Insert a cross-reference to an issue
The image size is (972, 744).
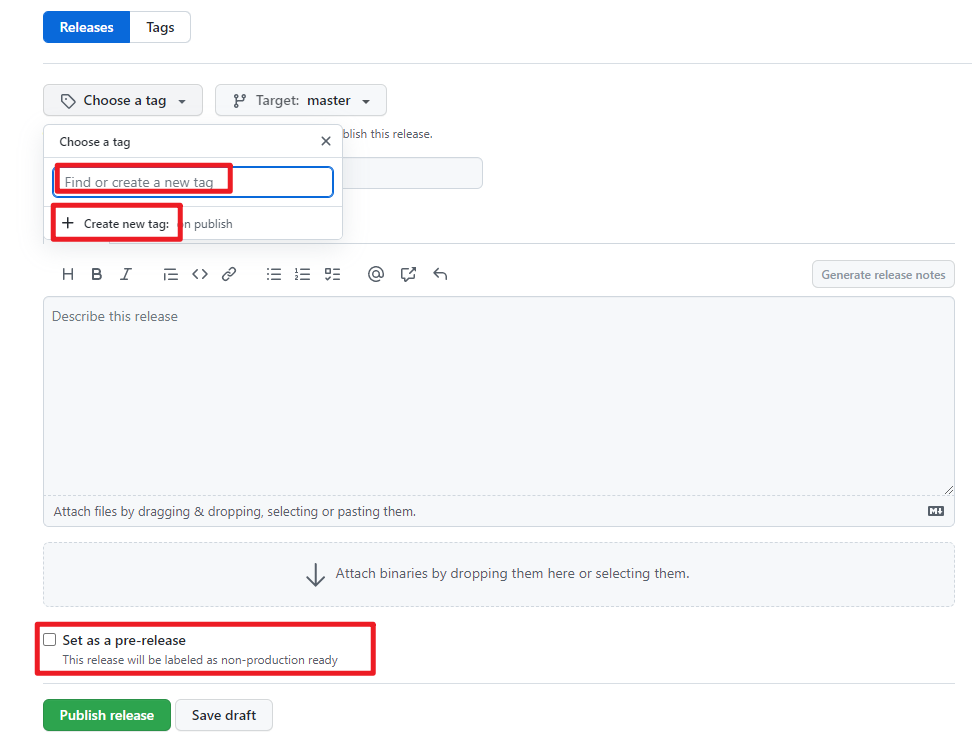[x=408, y=274]
